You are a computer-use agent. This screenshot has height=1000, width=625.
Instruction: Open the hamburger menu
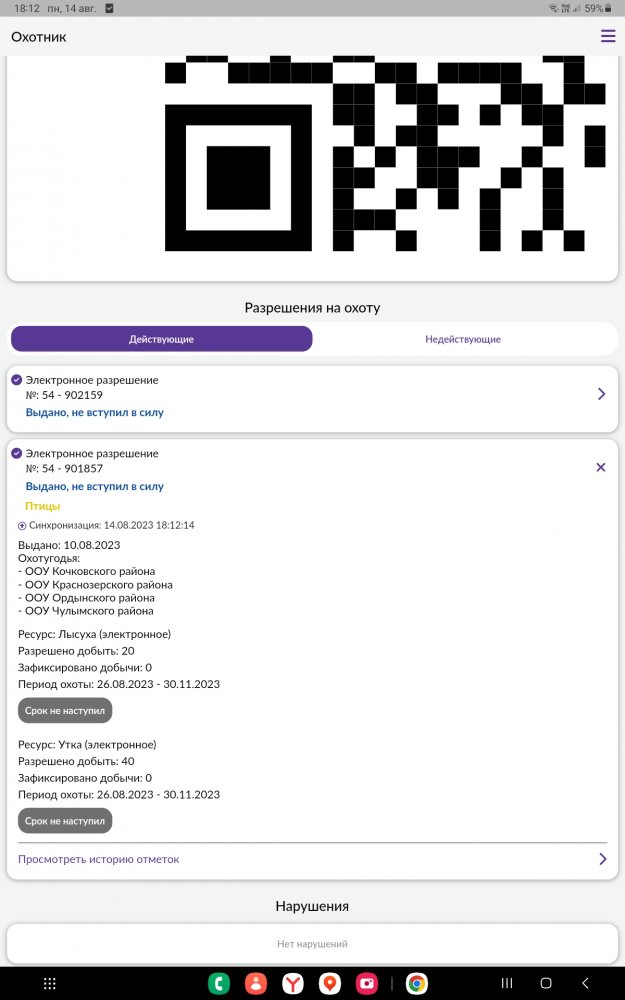[608, 37]
